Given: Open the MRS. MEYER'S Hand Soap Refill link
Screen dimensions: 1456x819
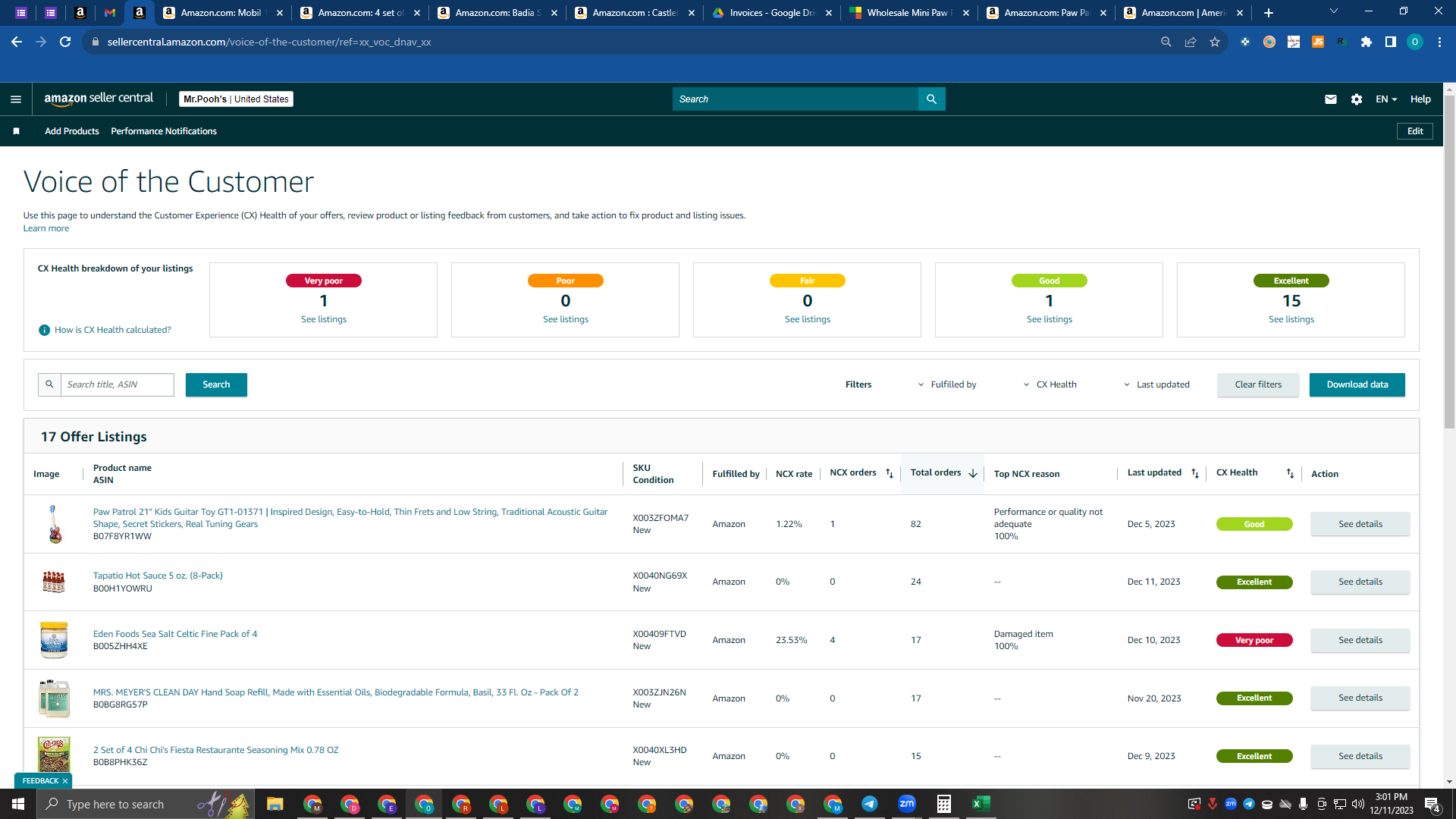Looking at the screenshot, I should (x=336, y=692).
